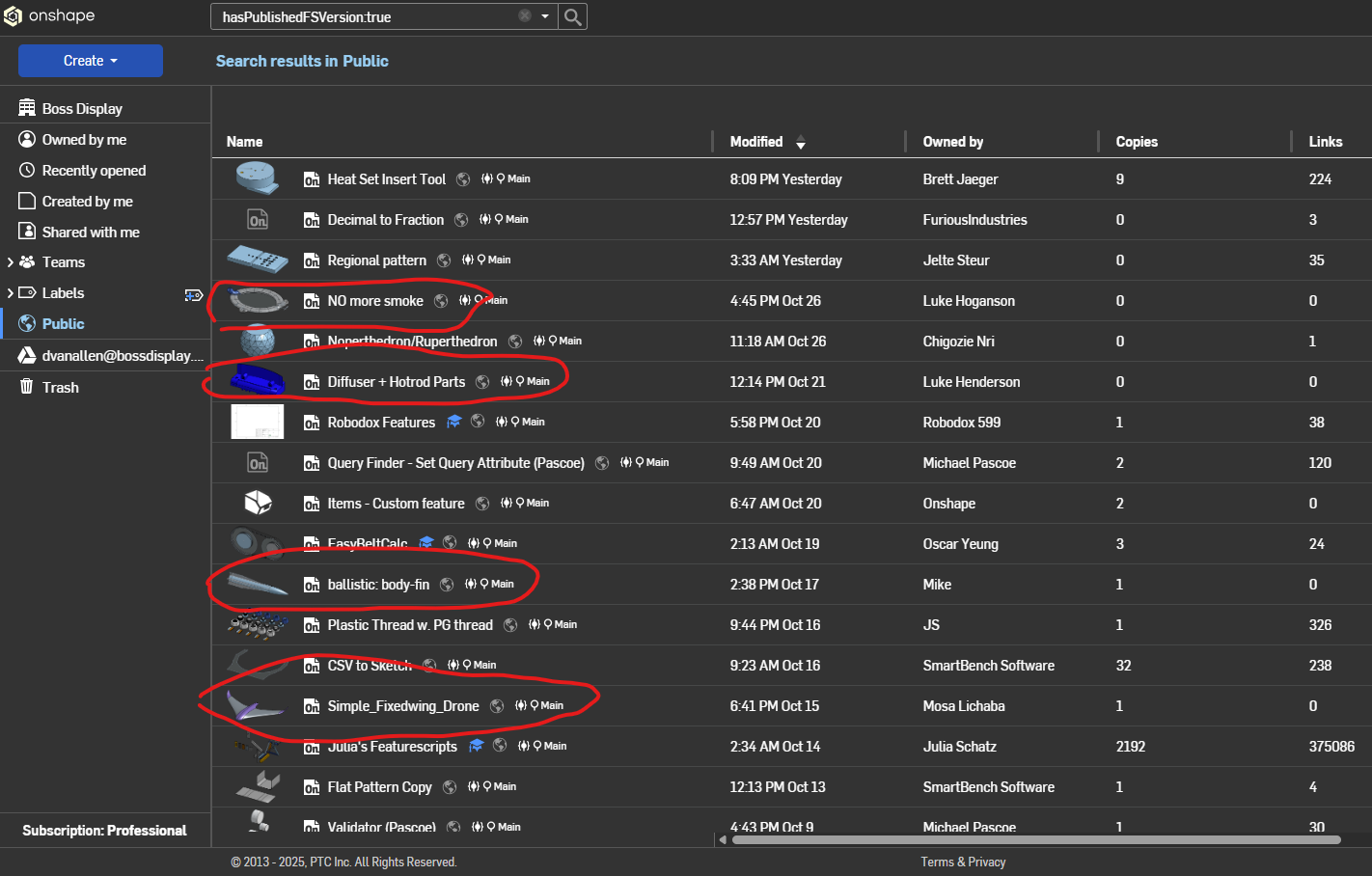
Task: Expand the Labels section in sidebar
Action: tap(10, 293)
